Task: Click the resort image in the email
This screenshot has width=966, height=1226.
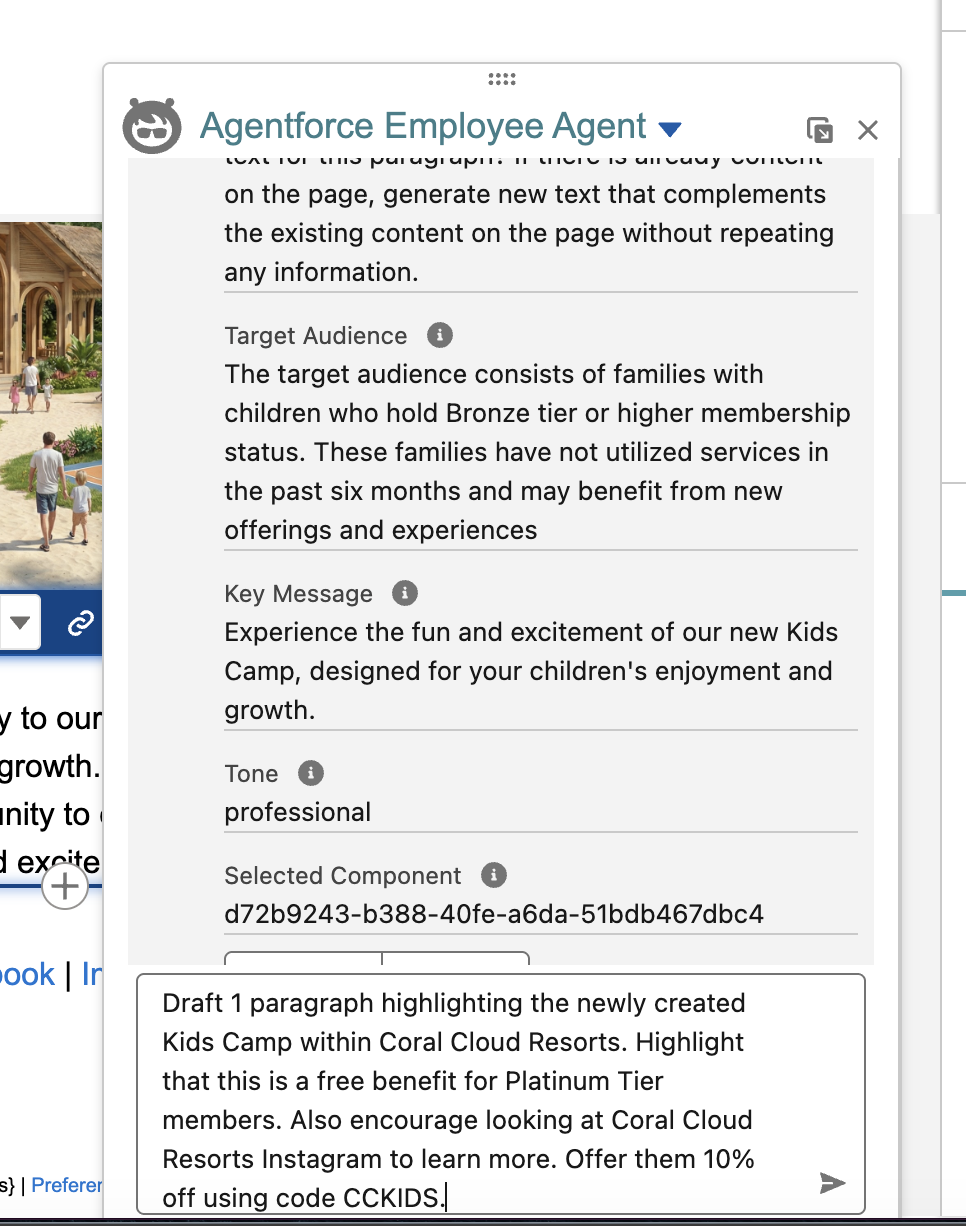Action: (x=51, y=404)
